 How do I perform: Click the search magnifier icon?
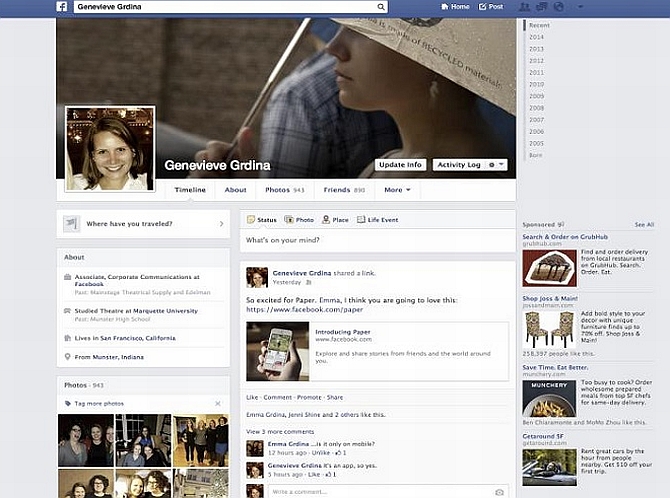tap(380, 7)
